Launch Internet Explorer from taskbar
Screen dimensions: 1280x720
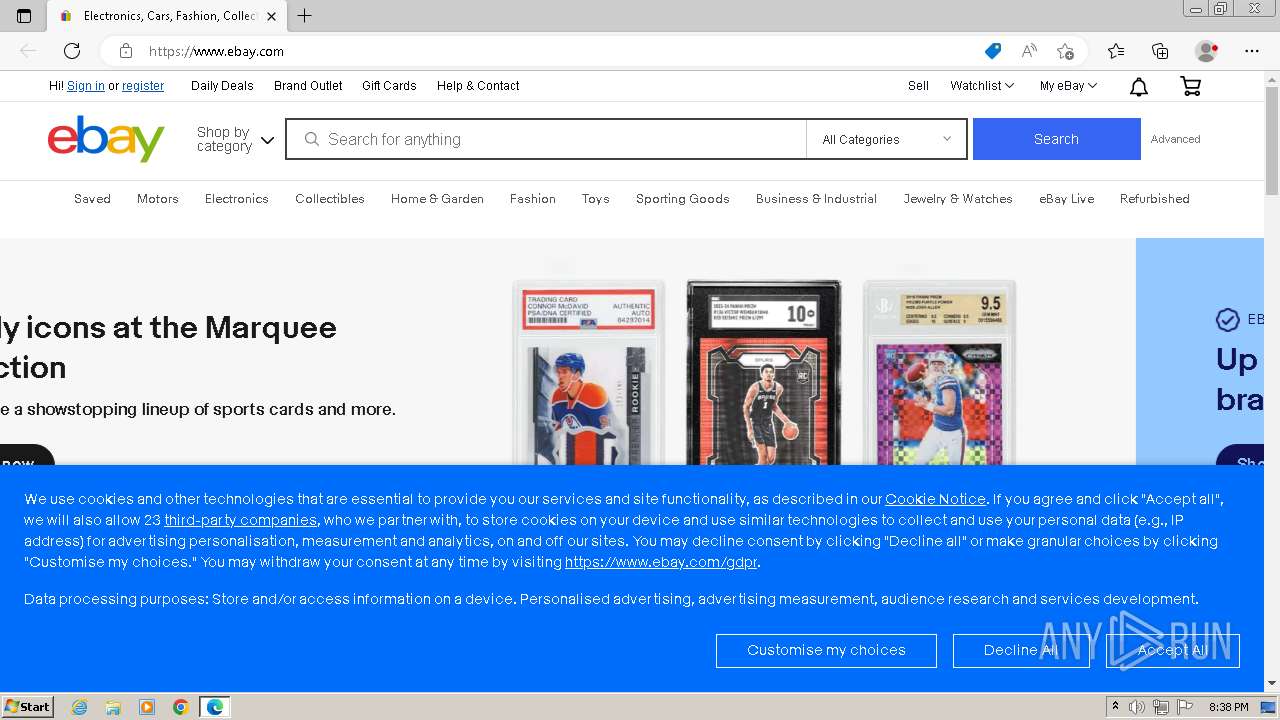(80, 707)
